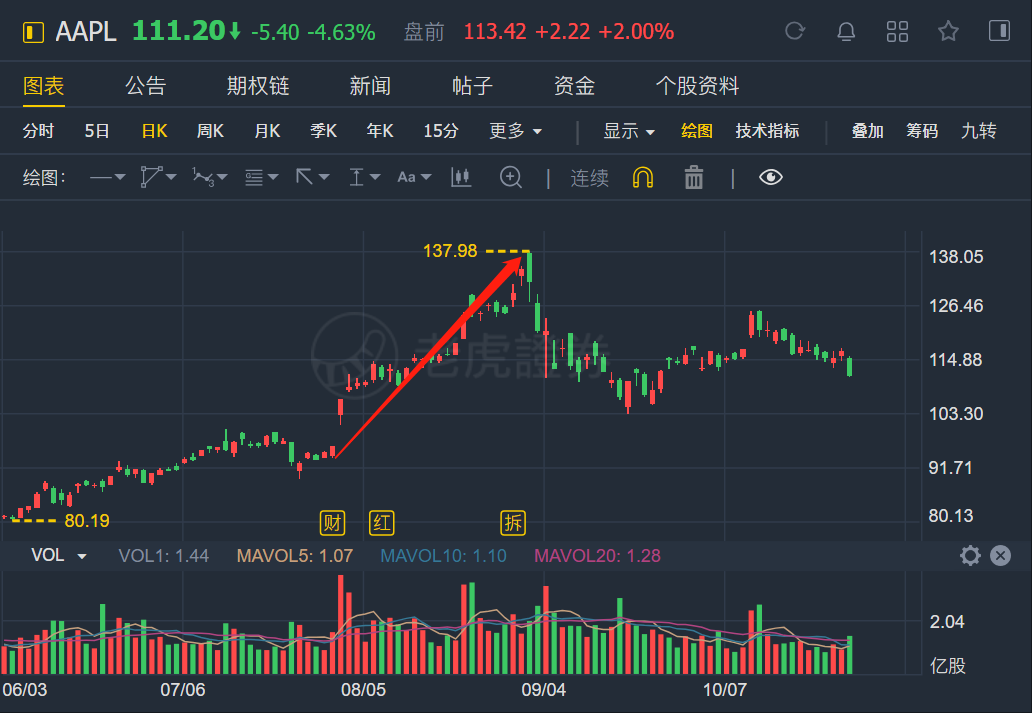Click the 财 earnings marker on chart
The height and width of the screenshot is (713, 1032).
332,522
